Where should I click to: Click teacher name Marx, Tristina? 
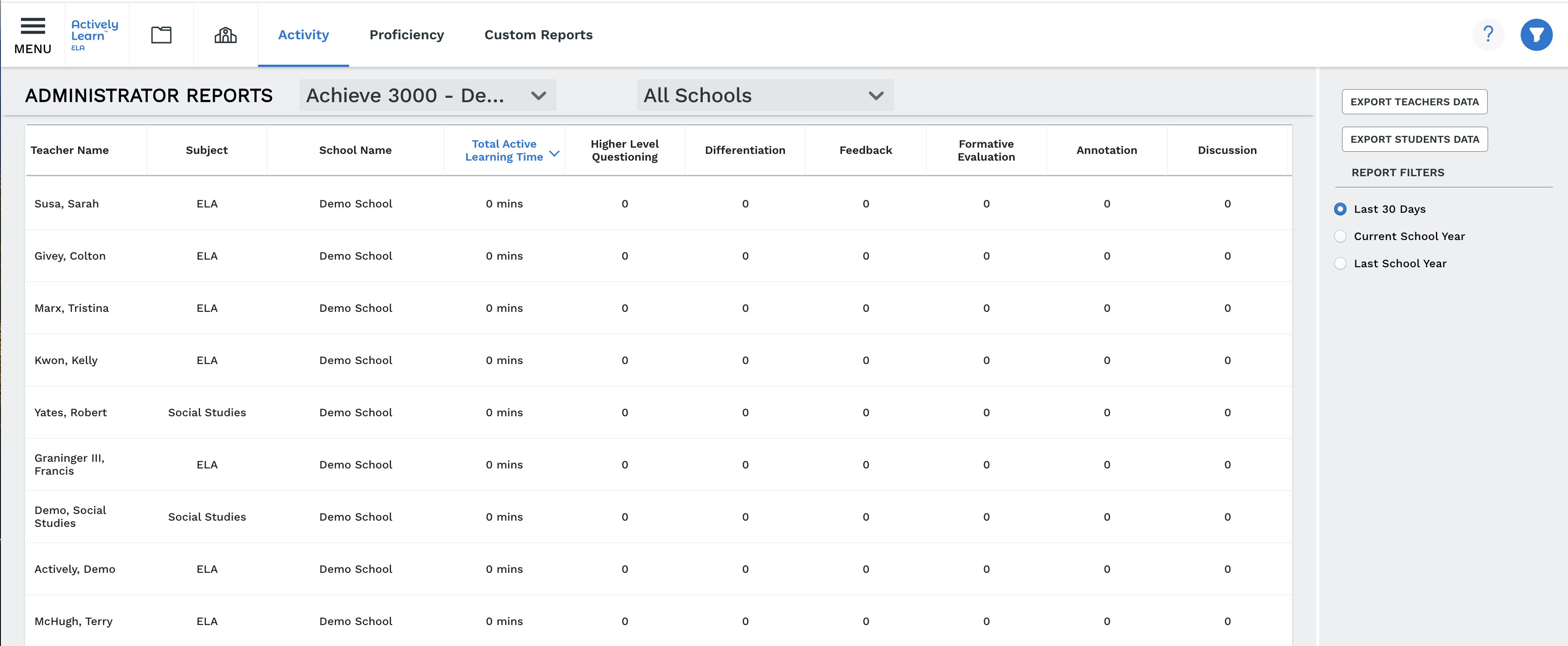coord(71,308)
